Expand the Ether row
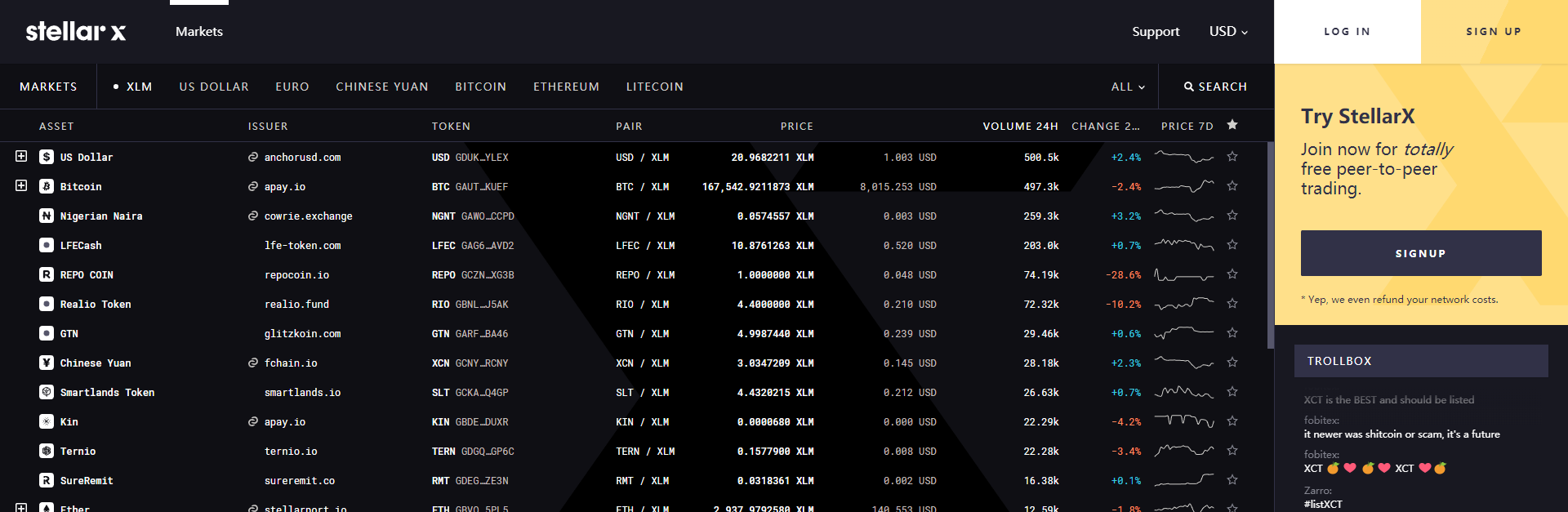This screenshot has width=1568, height=512. click(x=21, y=508)
